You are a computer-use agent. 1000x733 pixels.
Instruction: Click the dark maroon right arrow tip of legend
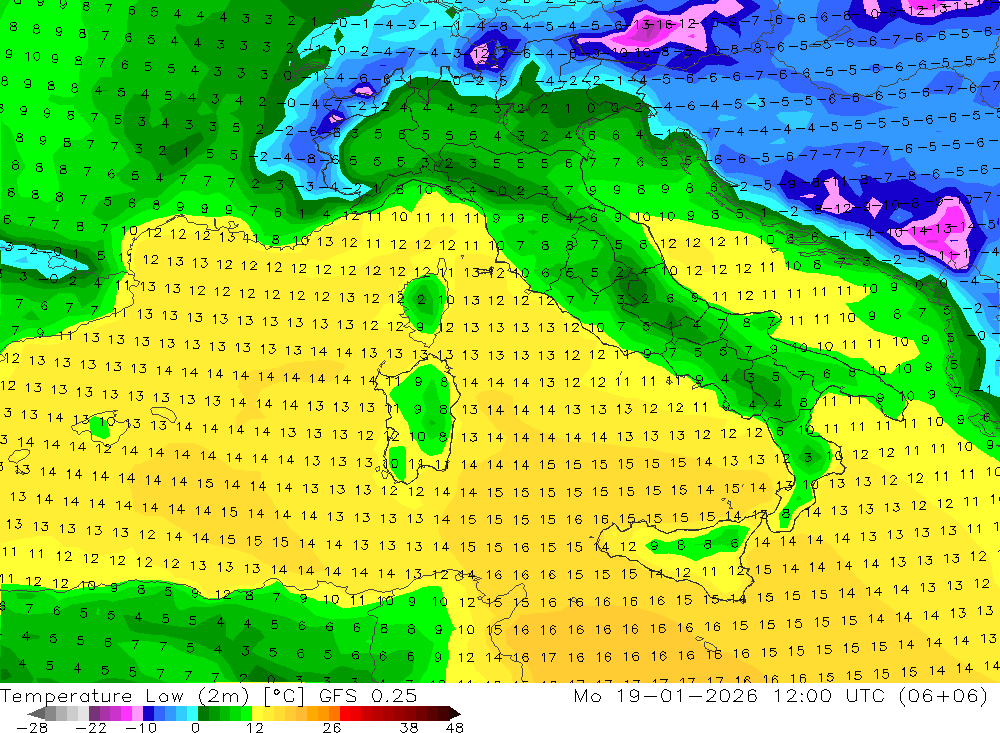455,713
